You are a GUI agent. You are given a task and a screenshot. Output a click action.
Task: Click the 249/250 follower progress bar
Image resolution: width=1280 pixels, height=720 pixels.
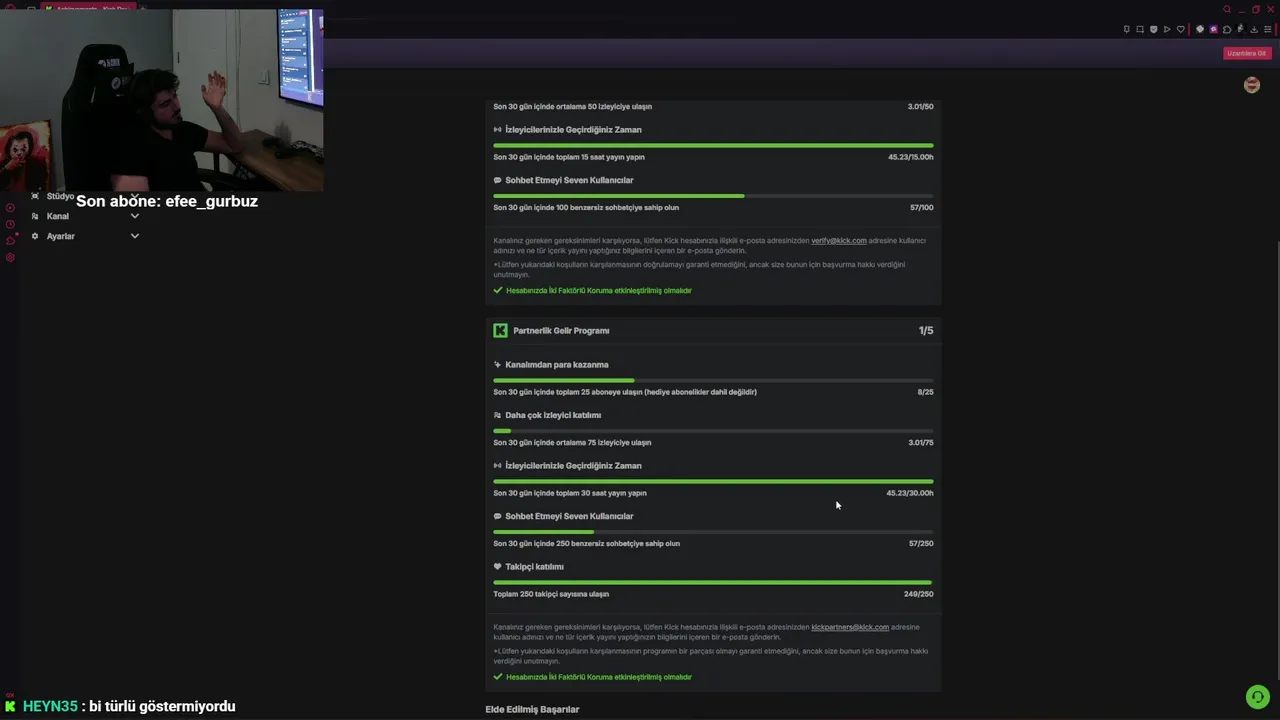coord(713,582)
